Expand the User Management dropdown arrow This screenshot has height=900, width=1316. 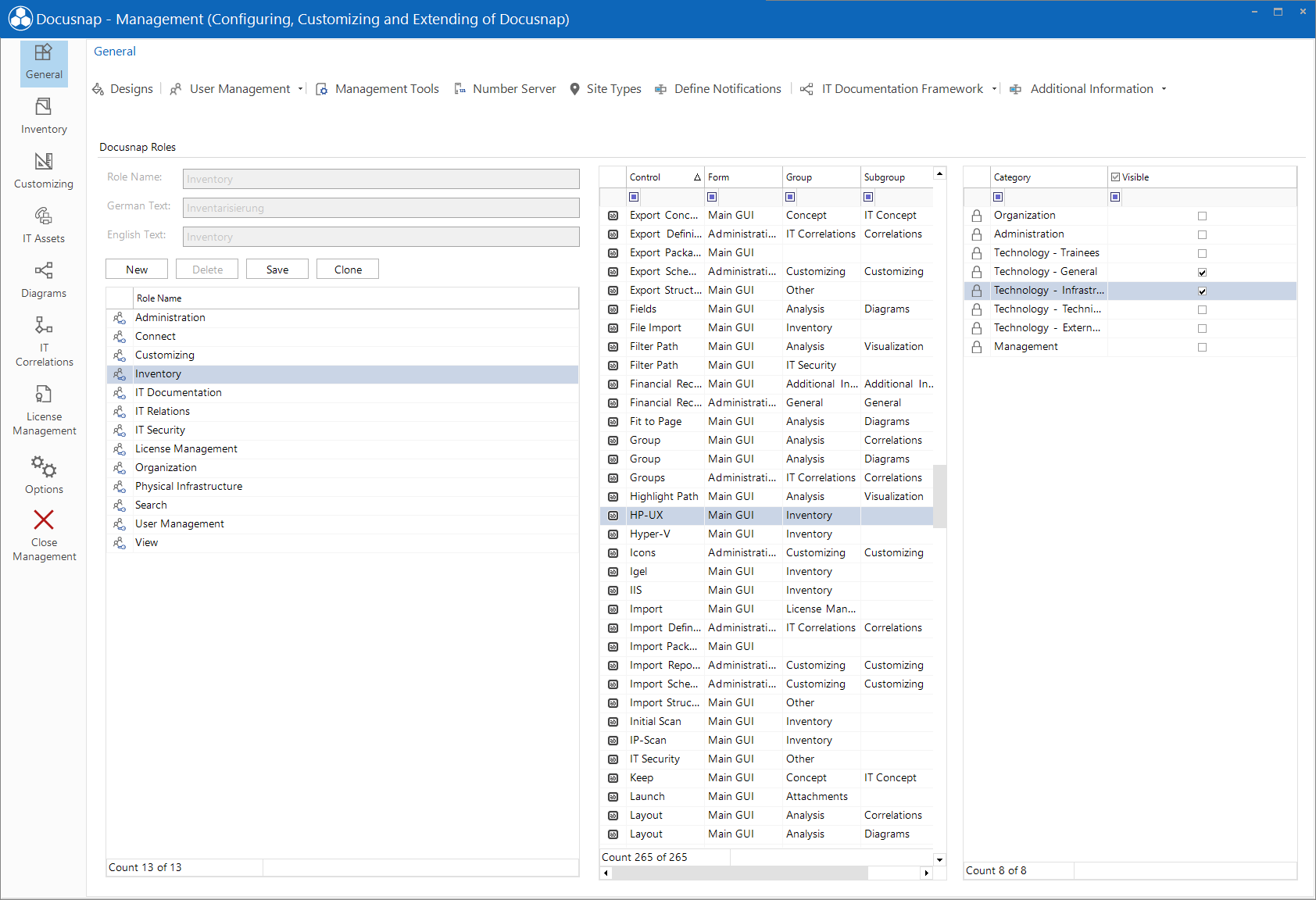pos(300,89)
